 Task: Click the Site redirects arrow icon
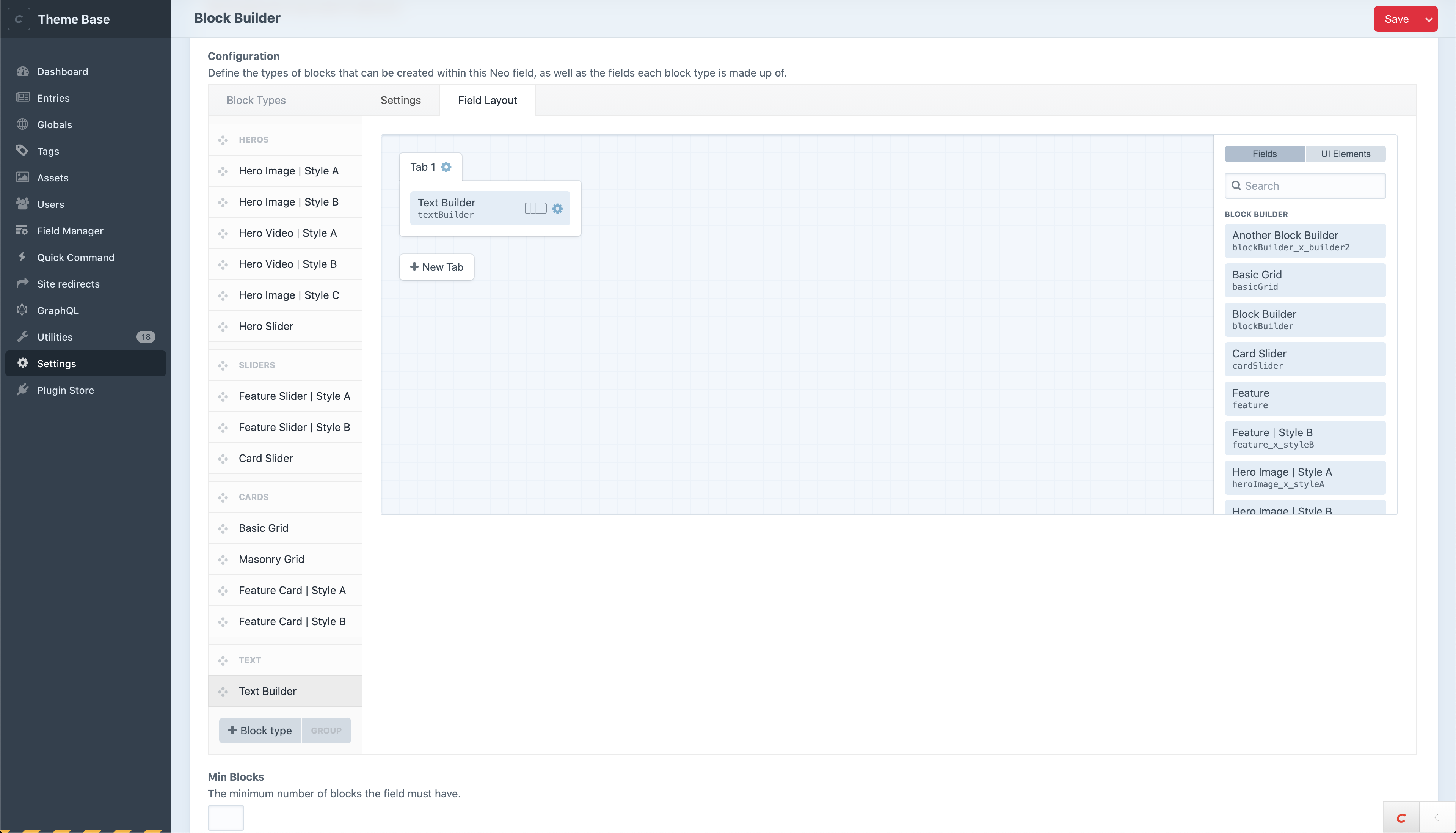[22, 283]
